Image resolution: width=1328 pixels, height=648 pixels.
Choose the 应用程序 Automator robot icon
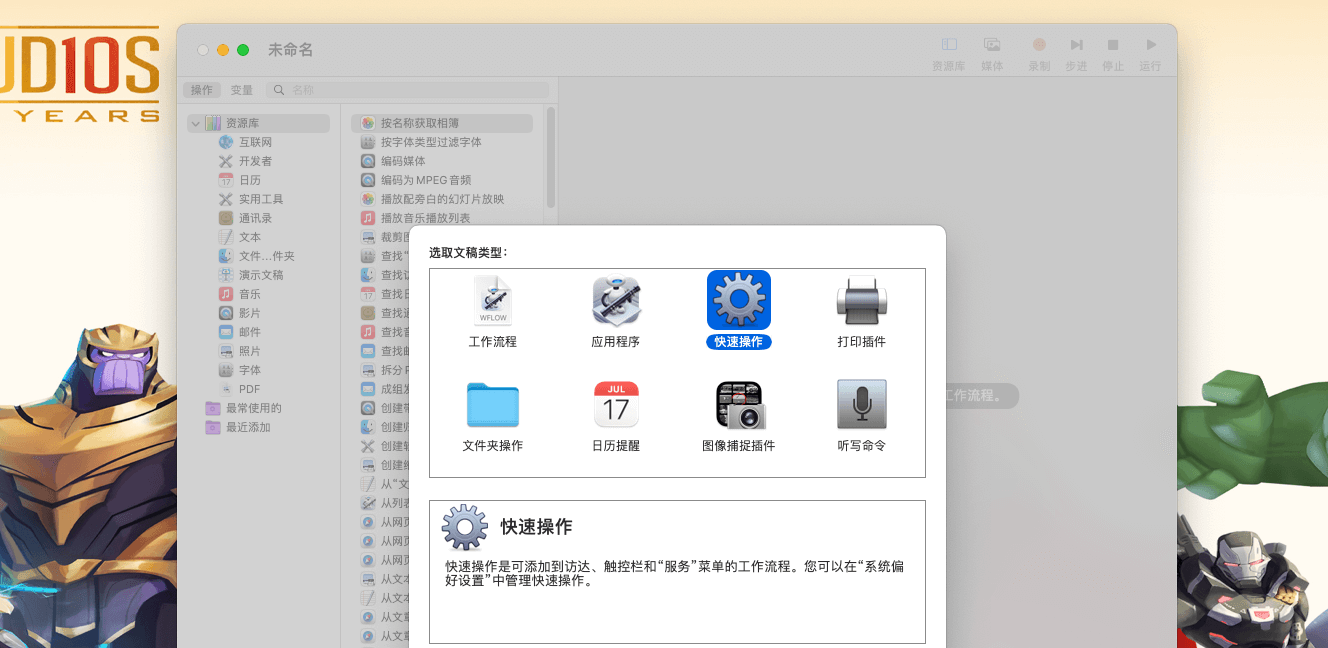615,301
